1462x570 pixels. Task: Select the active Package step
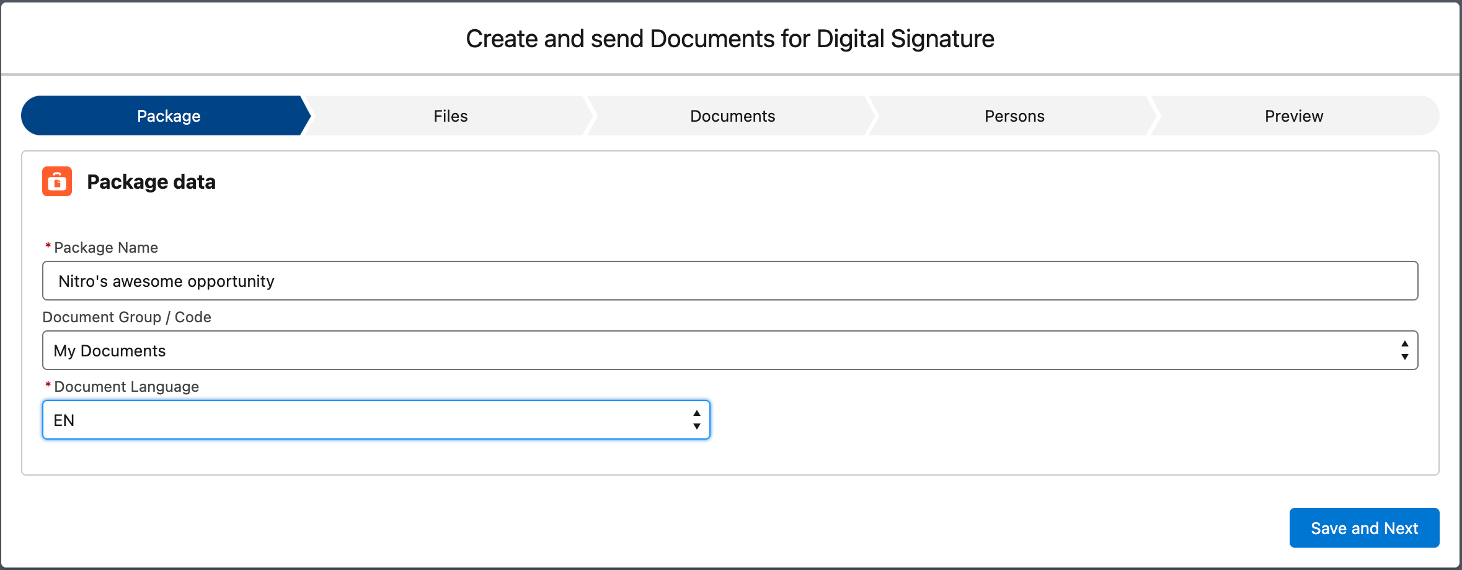pyautogui.click(x=168, y=116)
